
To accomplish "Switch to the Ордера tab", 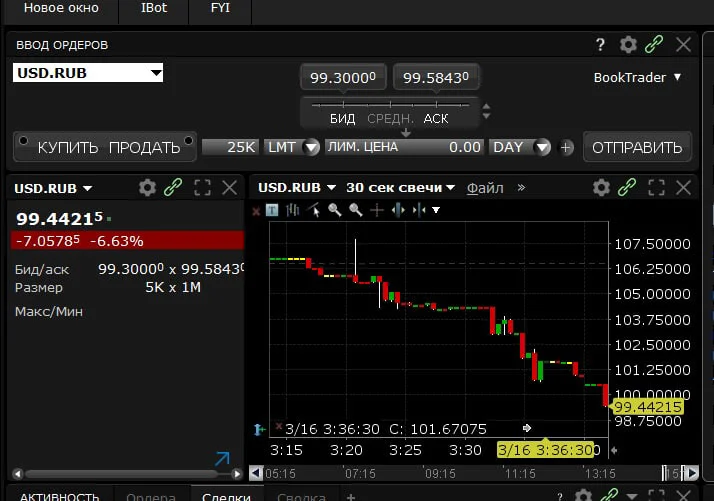I will coord(151,496).
